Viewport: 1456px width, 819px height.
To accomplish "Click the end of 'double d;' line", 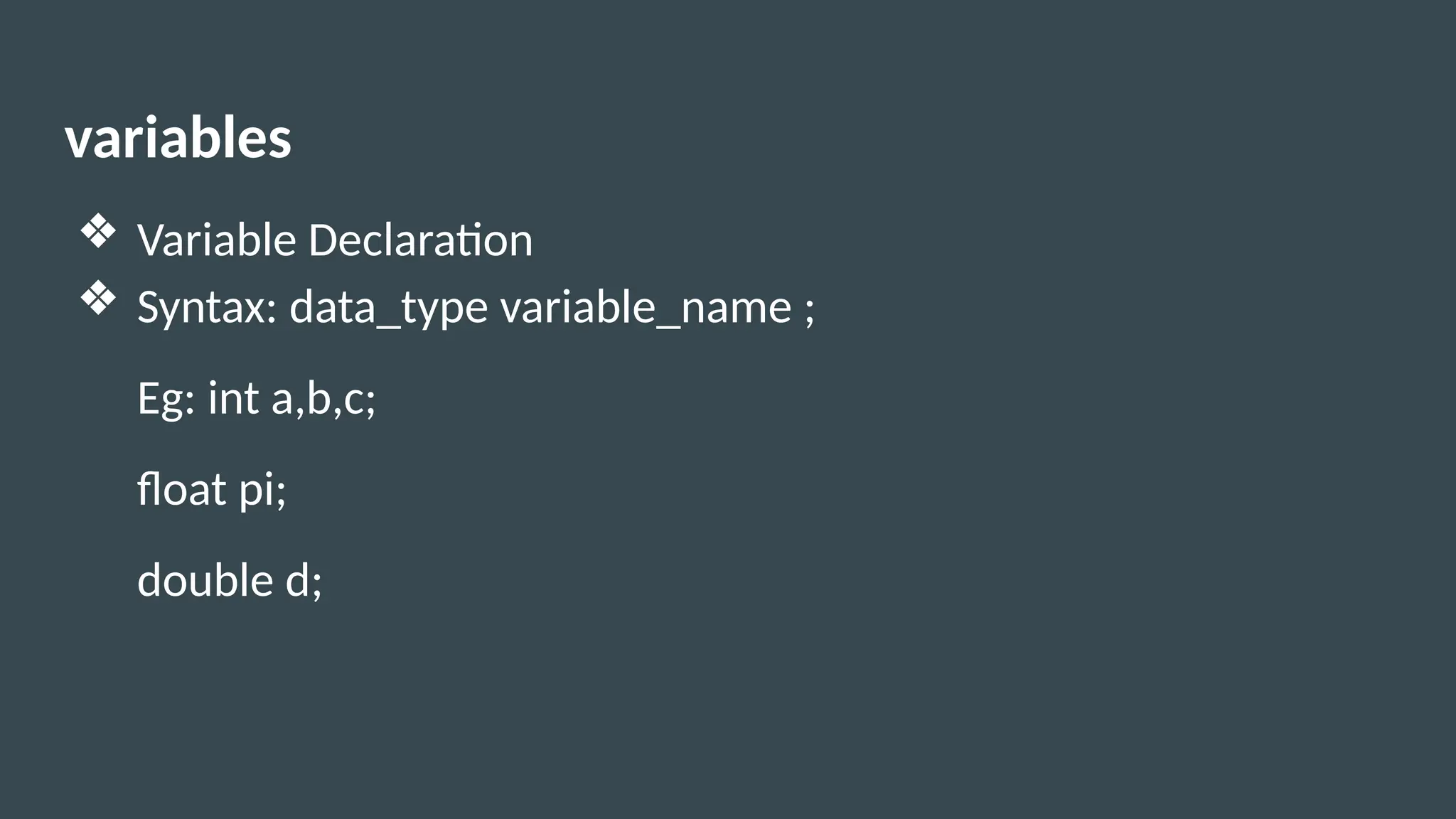I will pyautogui.click(x=323, y=581).
